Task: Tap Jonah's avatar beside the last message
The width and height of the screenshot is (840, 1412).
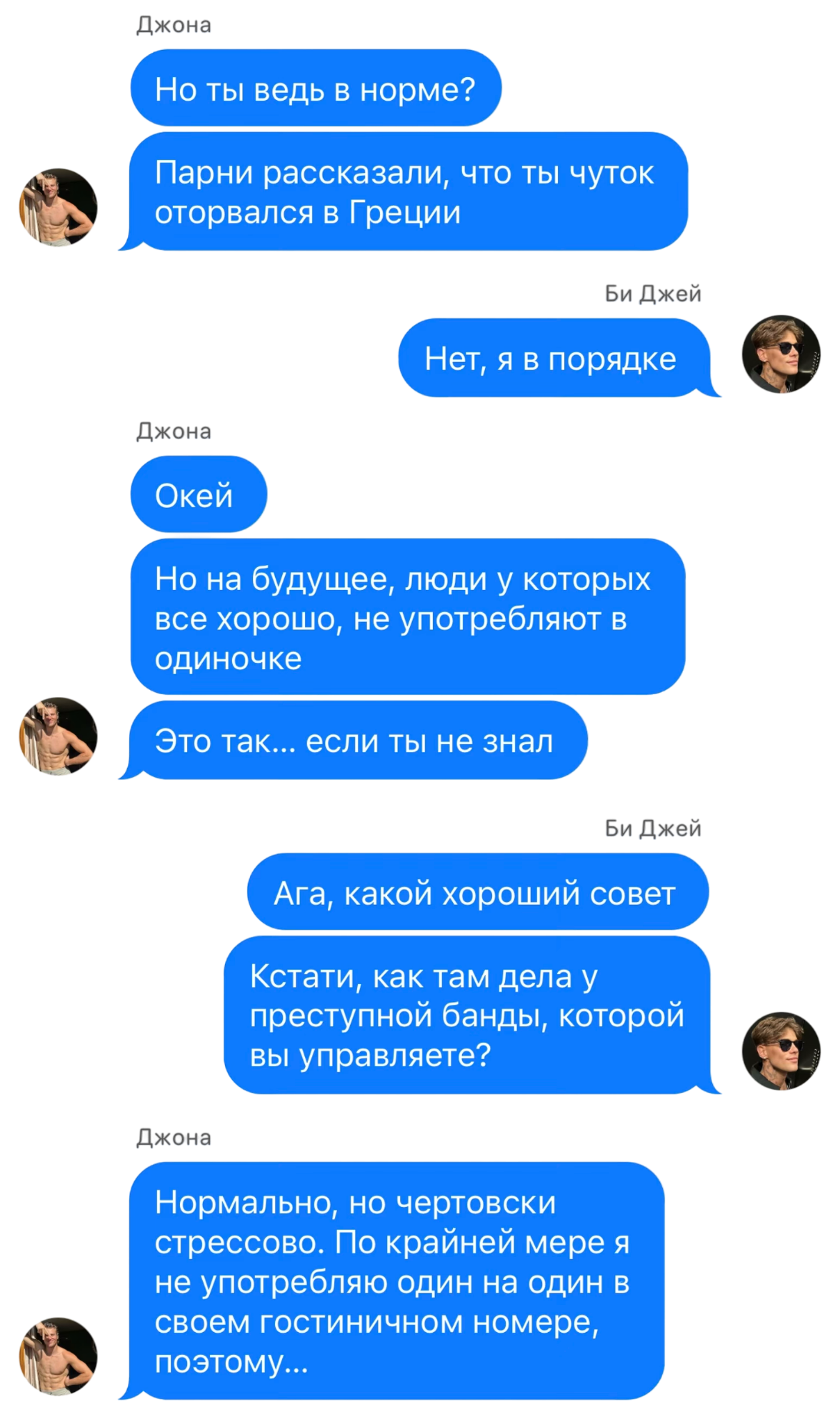Action: 58,1356
